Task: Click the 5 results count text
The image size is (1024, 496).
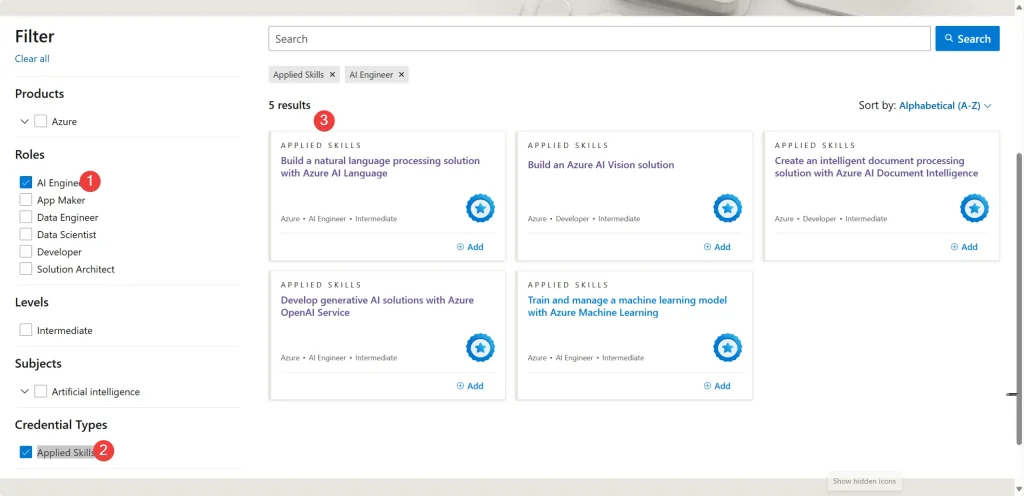Action: coord(289,104)
